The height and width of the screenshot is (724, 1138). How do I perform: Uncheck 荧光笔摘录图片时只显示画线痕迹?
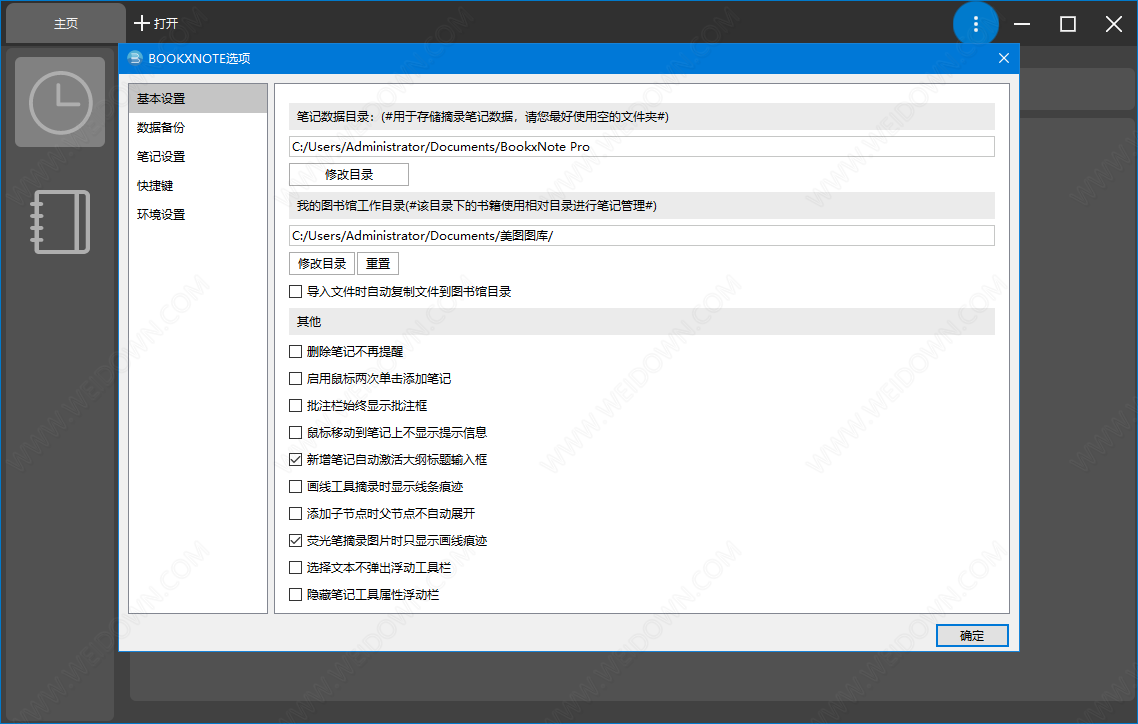point(295,540)
